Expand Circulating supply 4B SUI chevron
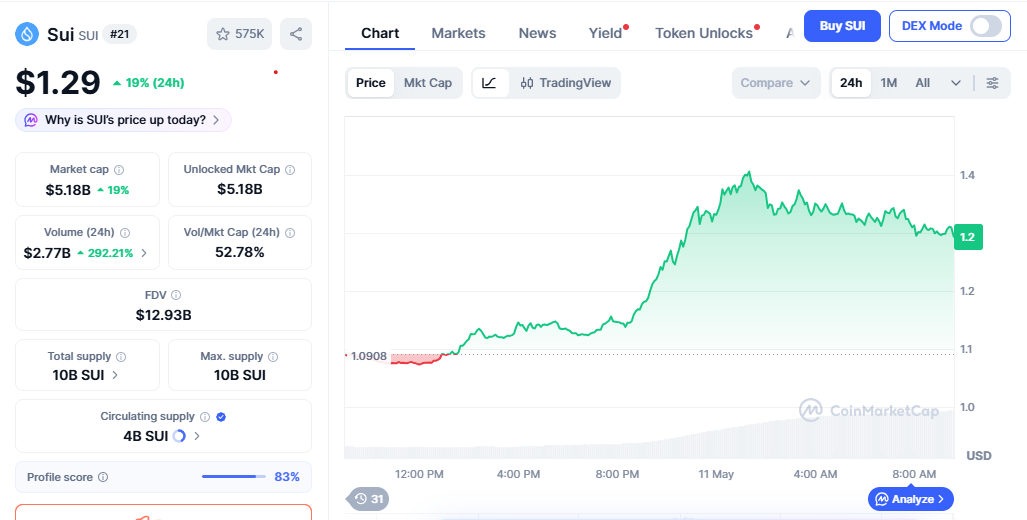Viewport: 1027px width, 520px height. (x=197, y=436)
